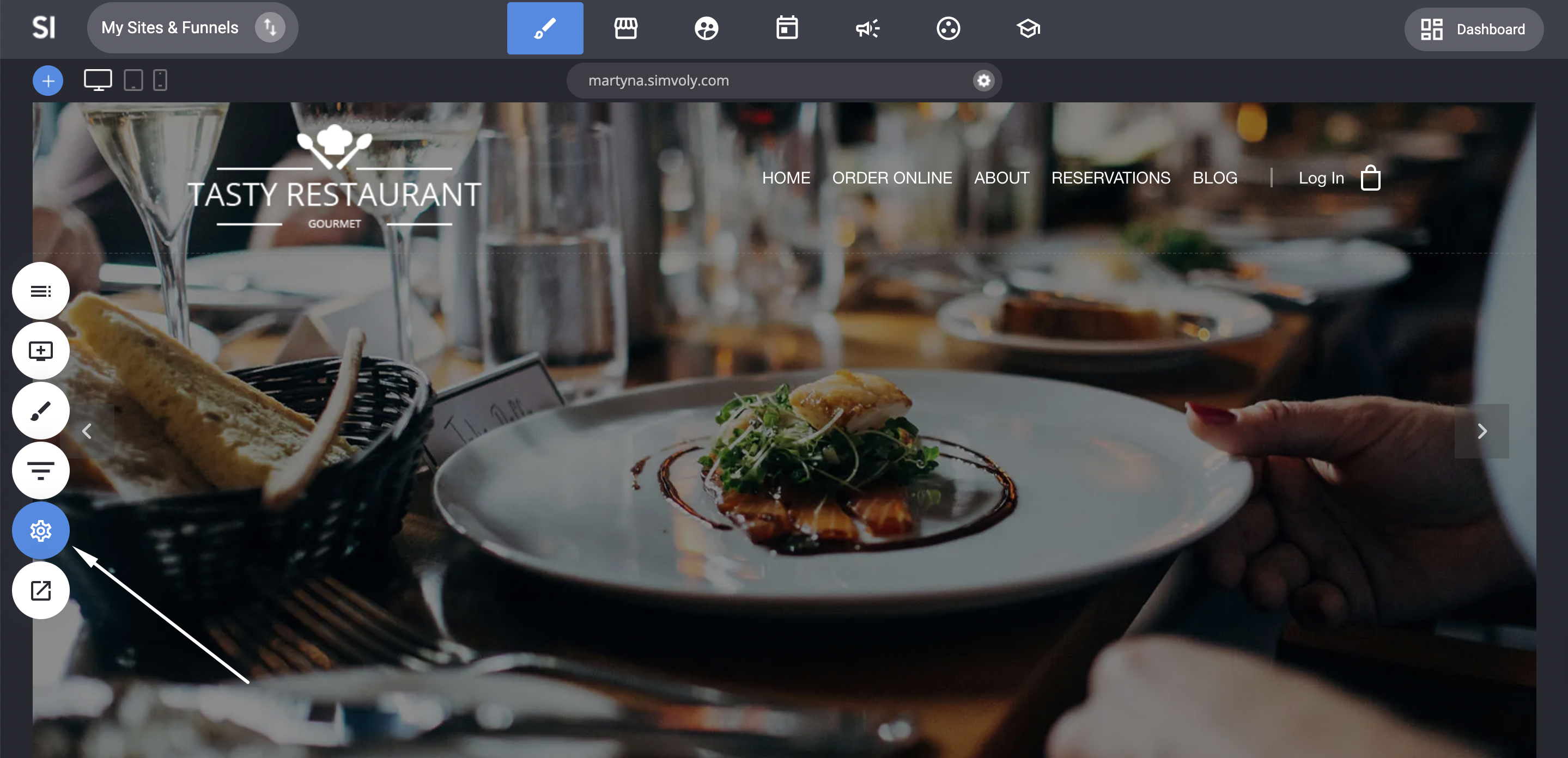Open the domain settings gear in address bar
Viewport: 1568px width, 758px height.
pyautogui.click(x=983, y=80)
